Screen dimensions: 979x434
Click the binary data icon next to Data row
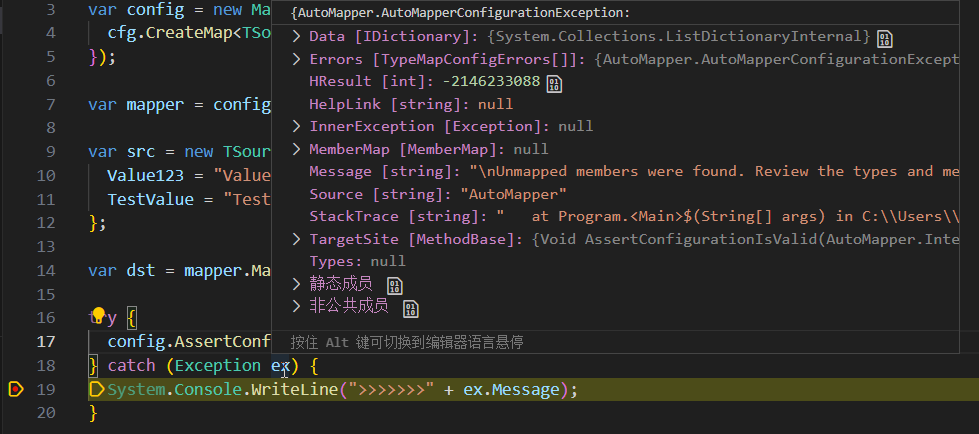point(884,38)
